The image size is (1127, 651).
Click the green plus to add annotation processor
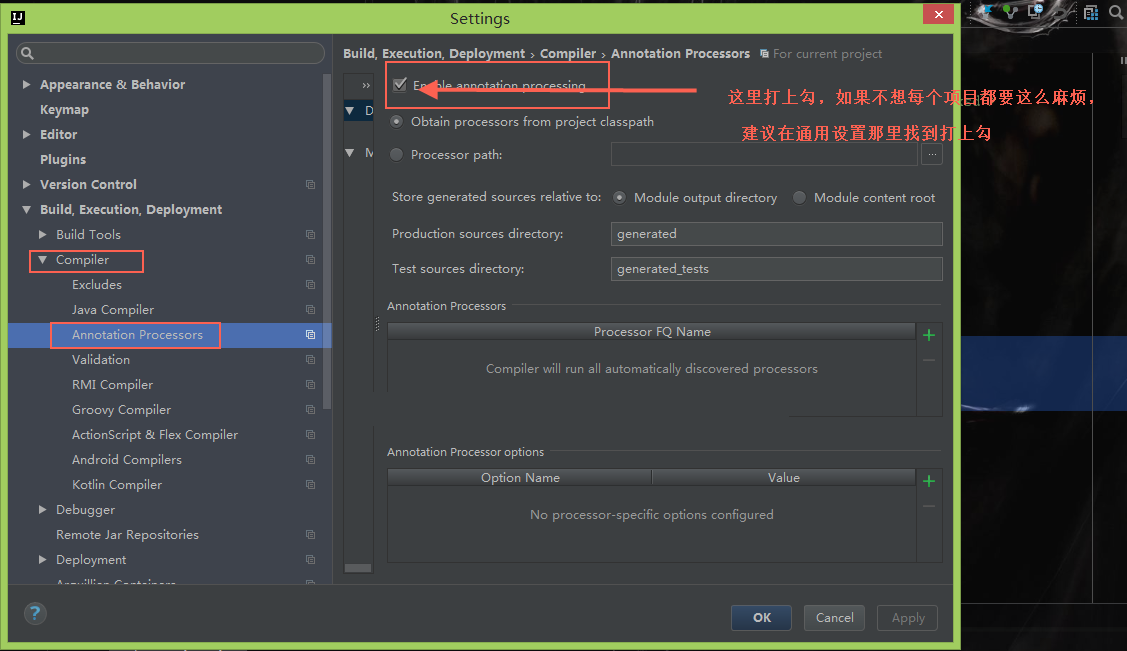(x=929, y=335)
